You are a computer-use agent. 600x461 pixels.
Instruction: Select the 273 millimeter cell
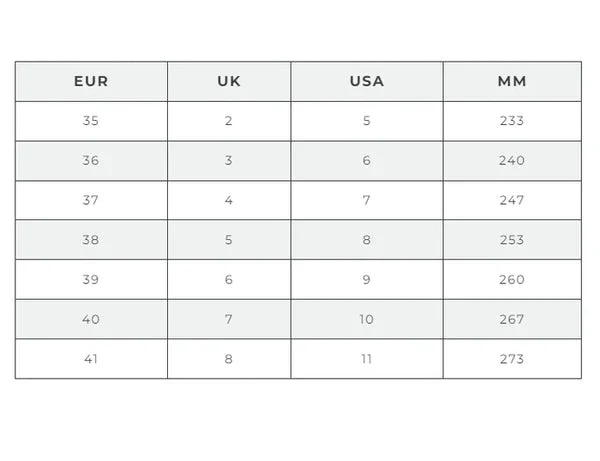pos(511,359)
